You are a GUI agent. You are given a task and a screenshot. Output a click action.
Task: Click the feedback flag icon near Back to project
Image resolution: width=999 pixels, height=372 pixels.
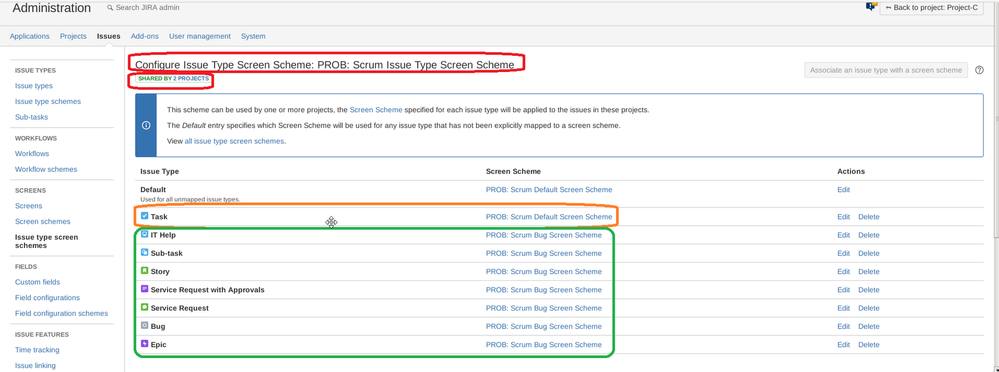point(870,7)
